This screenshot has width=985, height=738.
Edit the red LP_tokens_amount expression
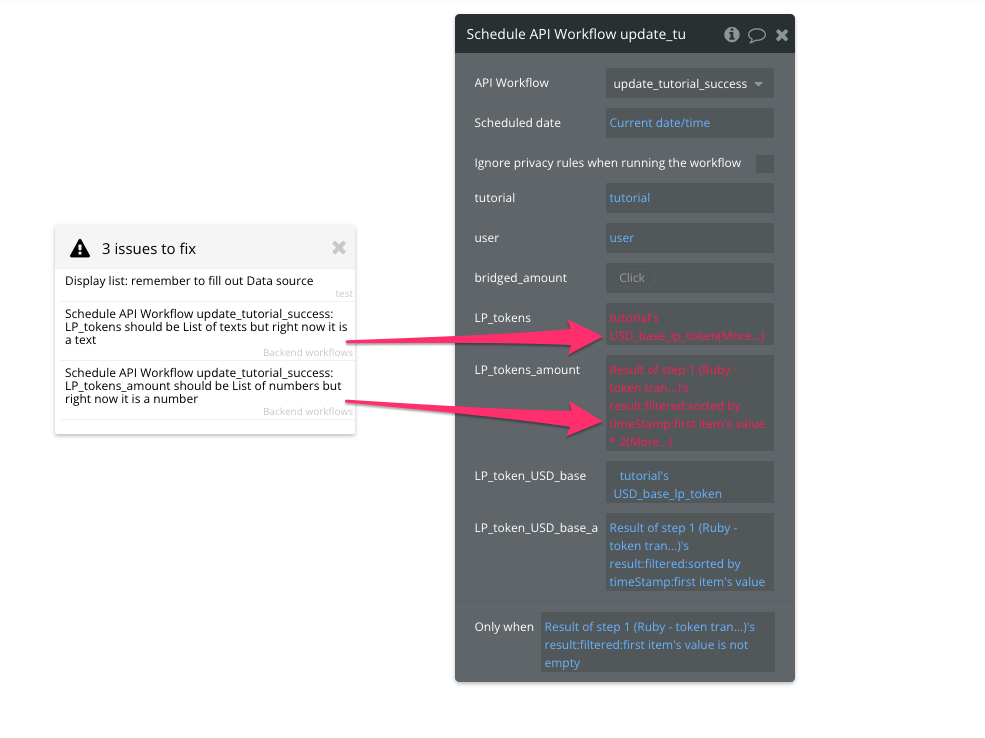point(689,405)
